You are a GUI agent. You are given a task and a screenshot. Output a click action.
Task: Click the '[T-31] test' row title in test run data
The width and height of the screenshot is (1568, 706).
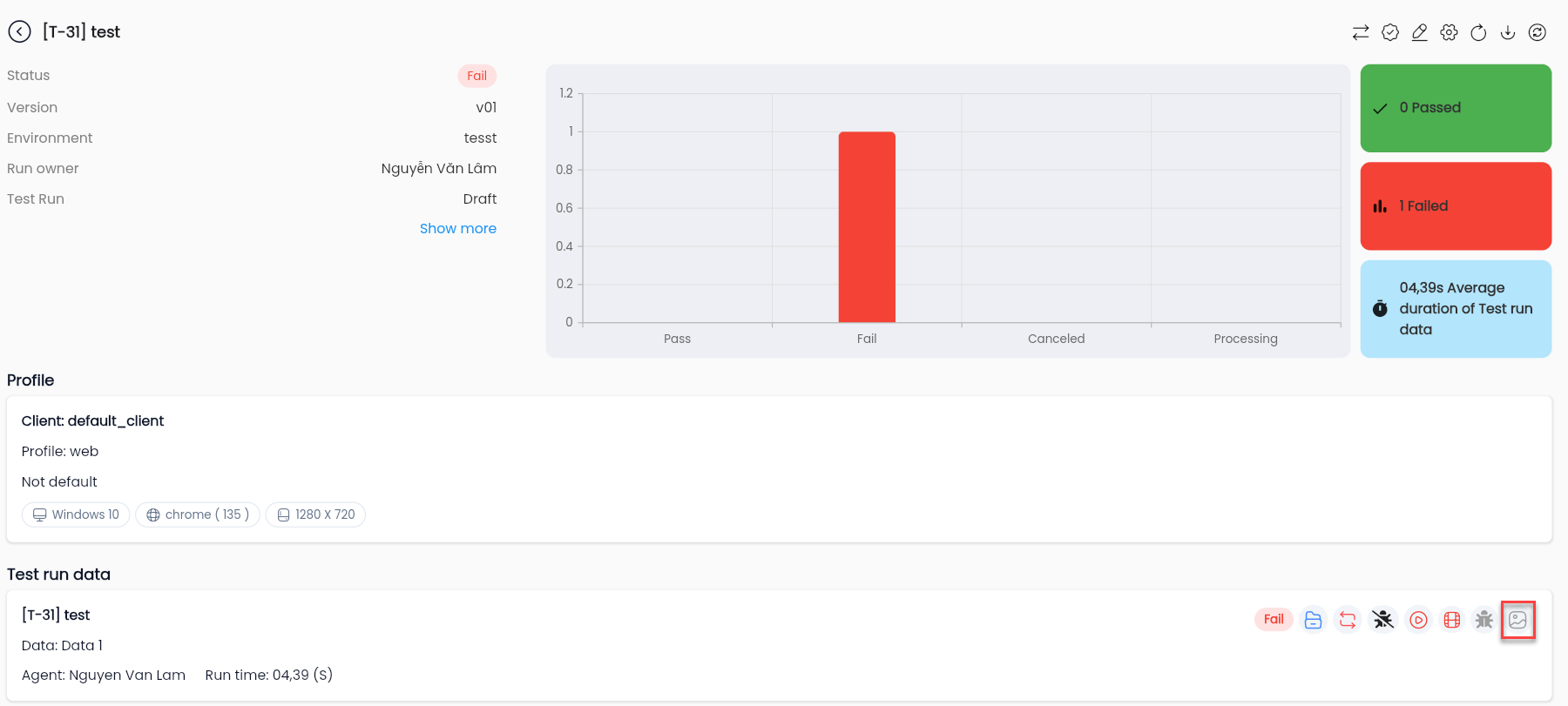tap(56, 615)
